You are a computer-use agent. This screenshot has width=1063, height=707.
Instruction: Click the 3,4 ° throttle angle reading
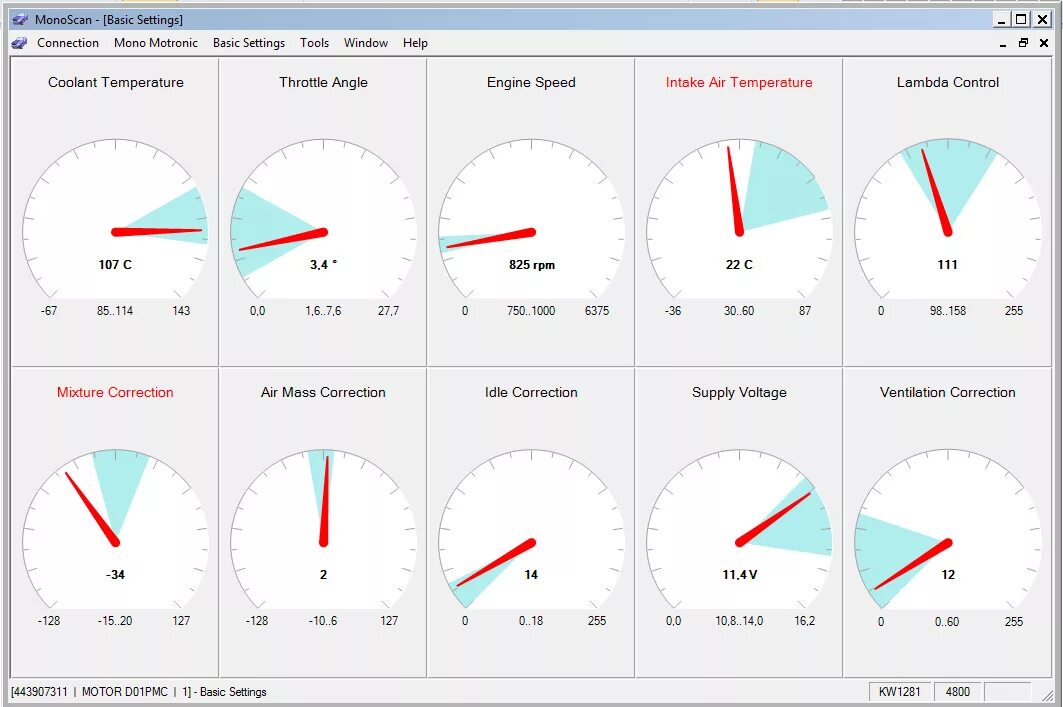pyautogui.click(x=323, y=264)
